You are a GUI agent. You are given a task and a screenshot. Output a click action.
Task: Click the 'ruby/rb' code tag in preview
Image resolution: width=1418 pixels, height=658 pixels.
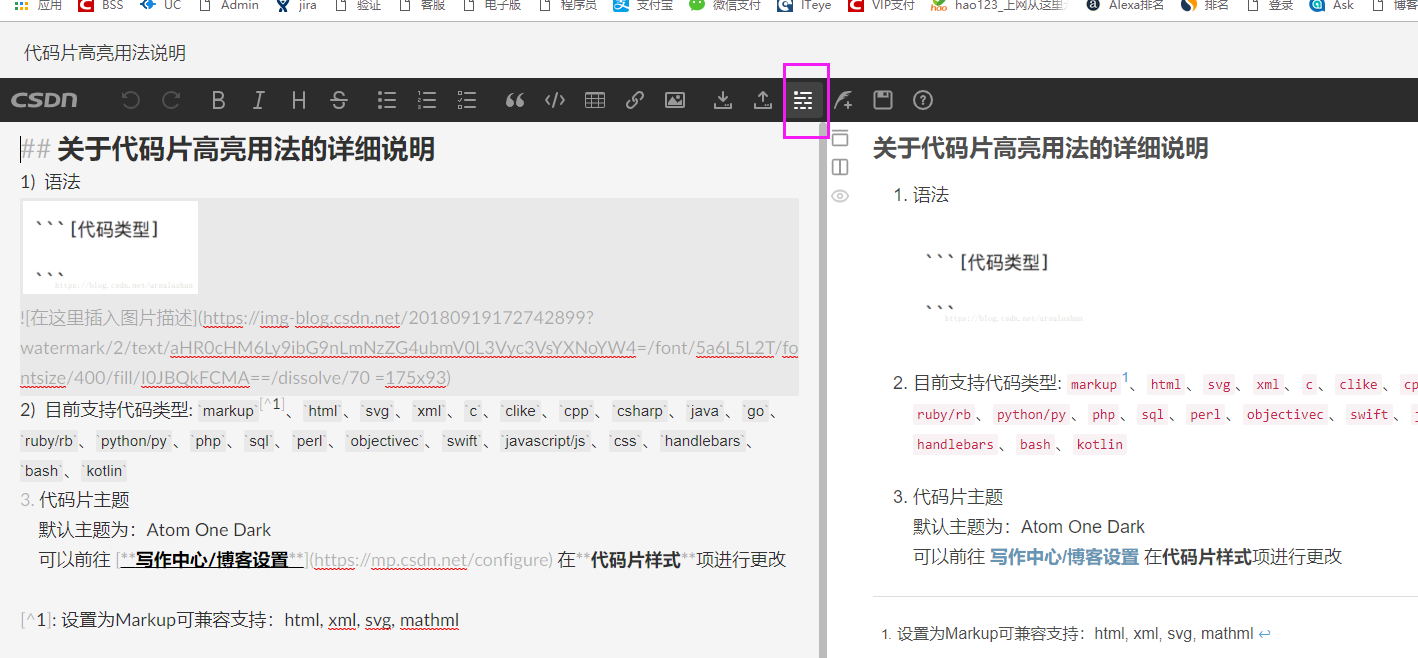943,414
